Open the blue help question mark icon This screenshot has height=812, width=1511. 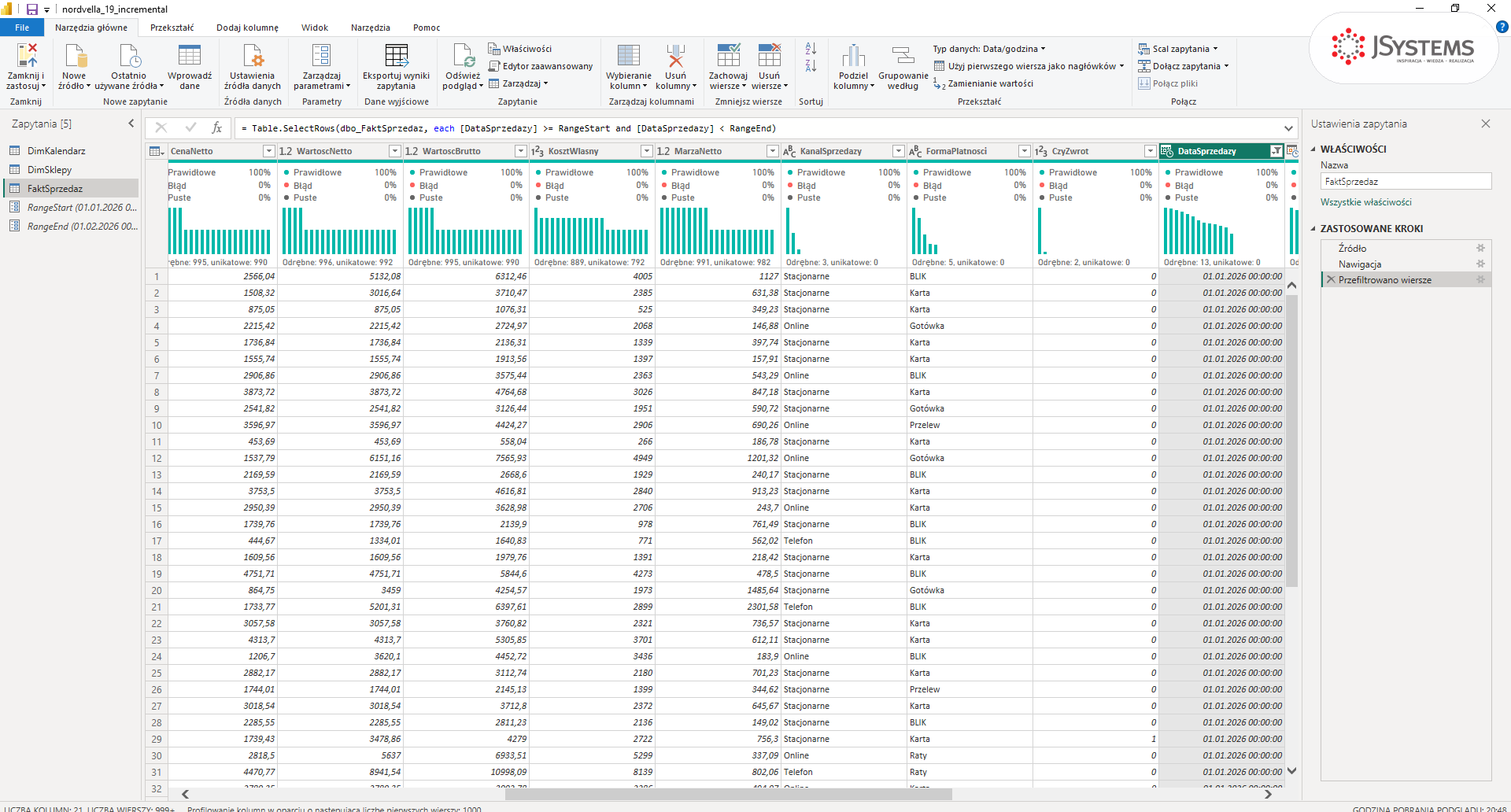coord(1502,27)
